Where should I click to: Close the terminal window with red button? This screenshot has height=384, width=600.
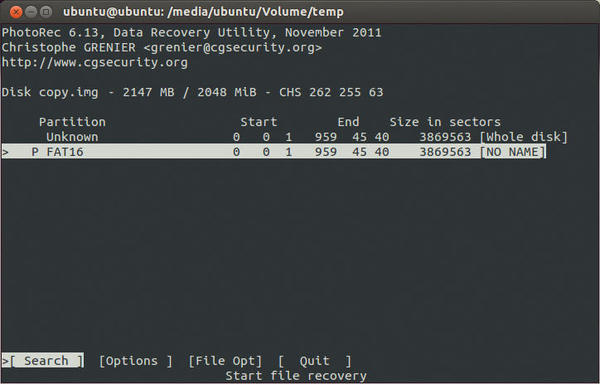click(16, 12)
